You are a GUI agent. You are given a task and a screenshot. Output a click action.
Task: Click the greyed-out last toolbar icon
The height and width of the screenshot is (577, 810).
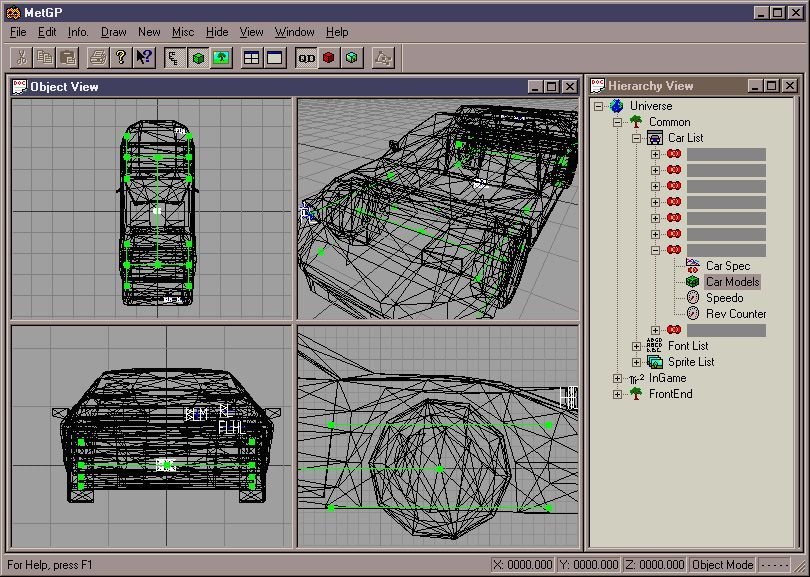[383, 57]
